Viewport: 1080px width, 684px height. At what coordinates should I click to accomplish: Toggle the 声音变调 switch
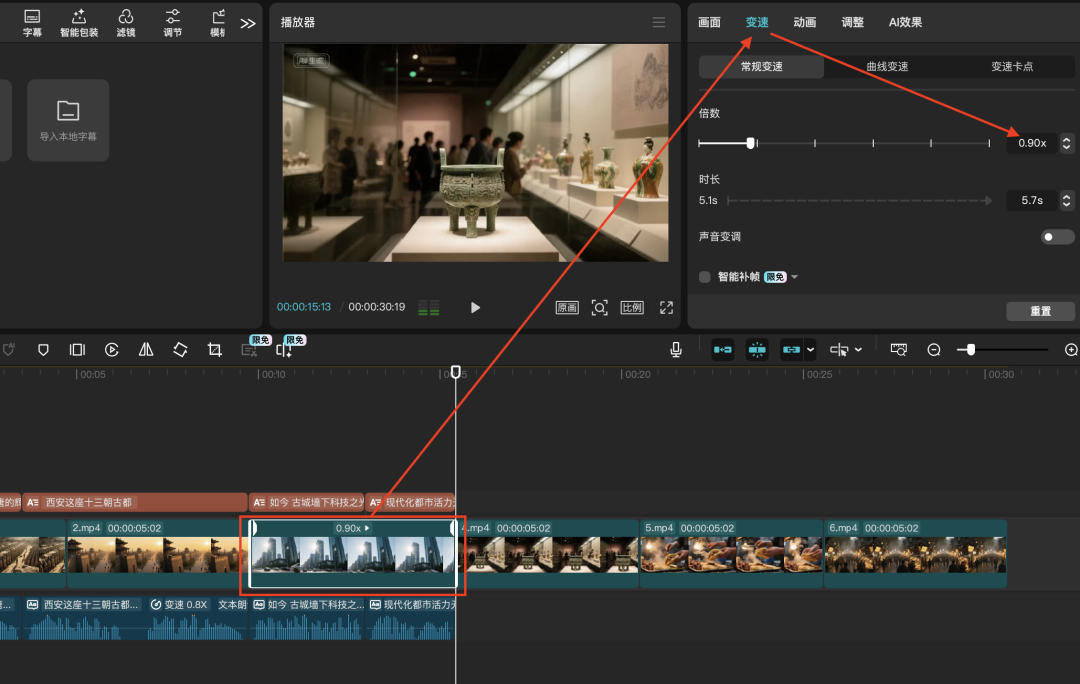pyautogui.click(x=1057, y=237)
